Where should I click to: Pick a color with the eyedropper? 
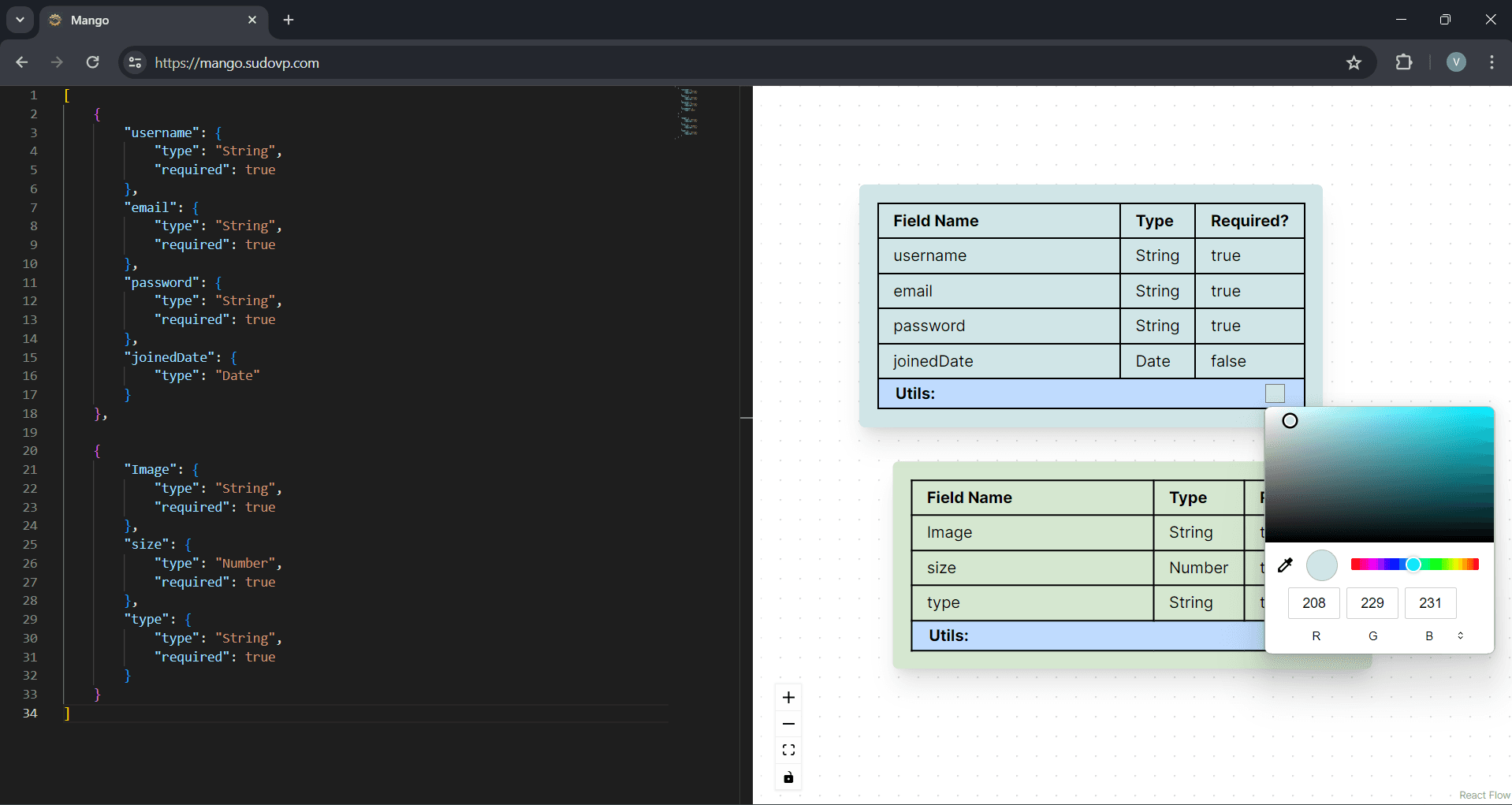pyautogui.click(x=1285, y=565)
